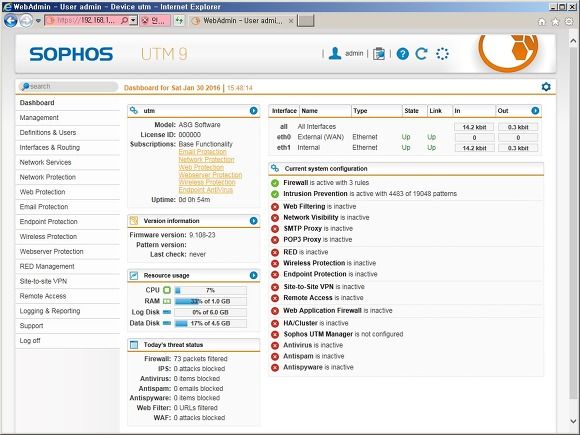The height and width of the screenshot is (435, 580).
Task: Open the blue help question mark icon
Action: pyautogui.click(x=402, y=54)
